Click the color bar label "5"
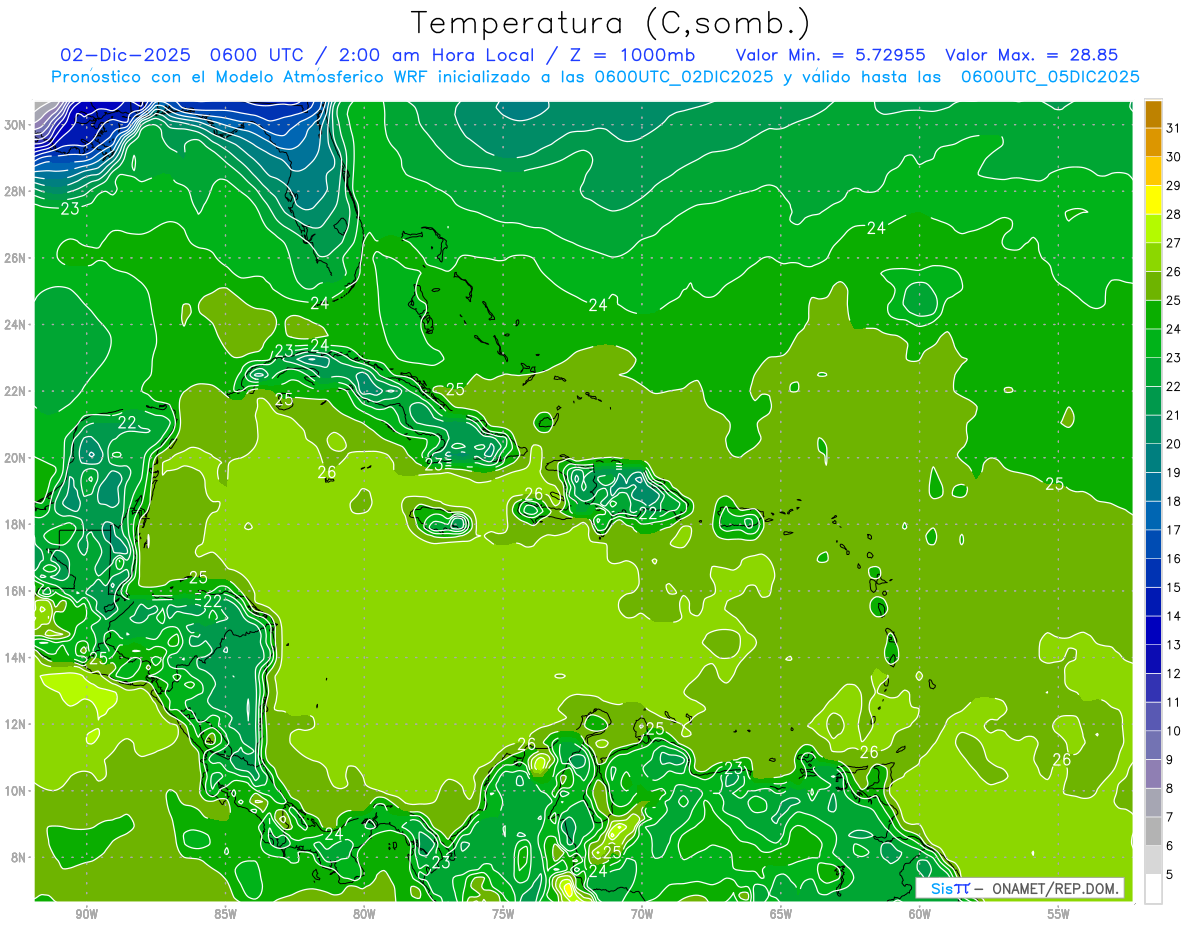 [x=1170, y=875]
